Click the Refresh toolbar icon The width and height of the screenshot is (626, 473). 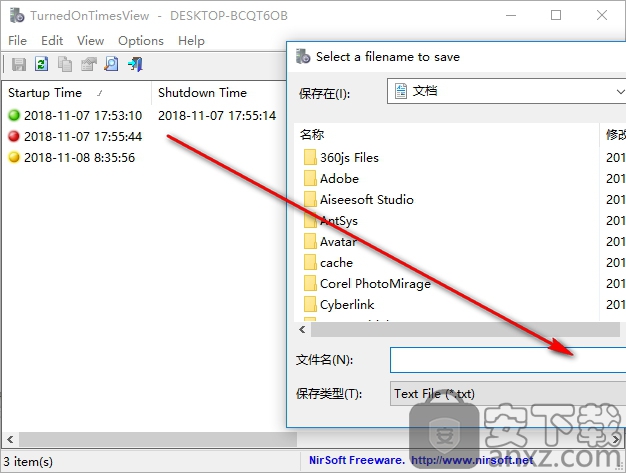pyautogui.click(x=42, y=64)
